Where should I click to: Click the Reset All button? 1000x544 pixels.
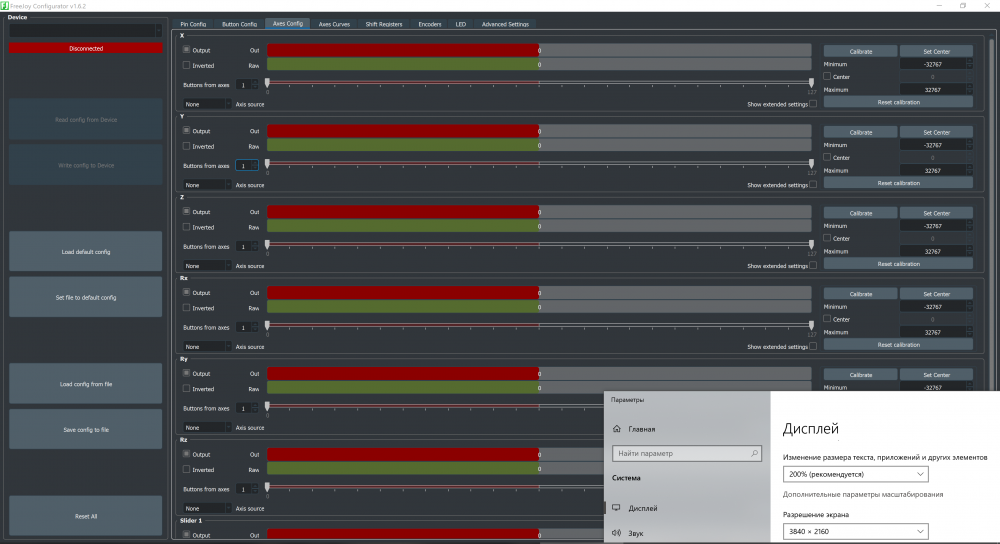(85, 516)
